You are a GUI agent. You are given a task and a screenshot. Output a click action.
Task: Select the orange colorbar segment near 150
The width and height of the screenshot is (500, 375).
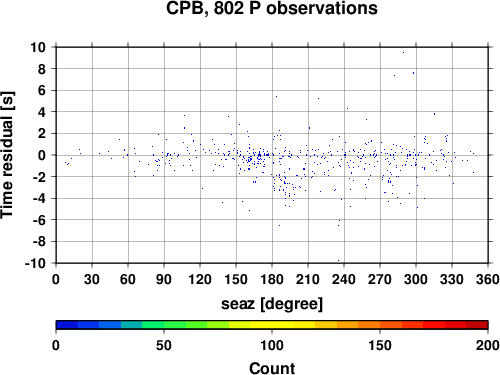pyautogui.click(x=380, y=325)
